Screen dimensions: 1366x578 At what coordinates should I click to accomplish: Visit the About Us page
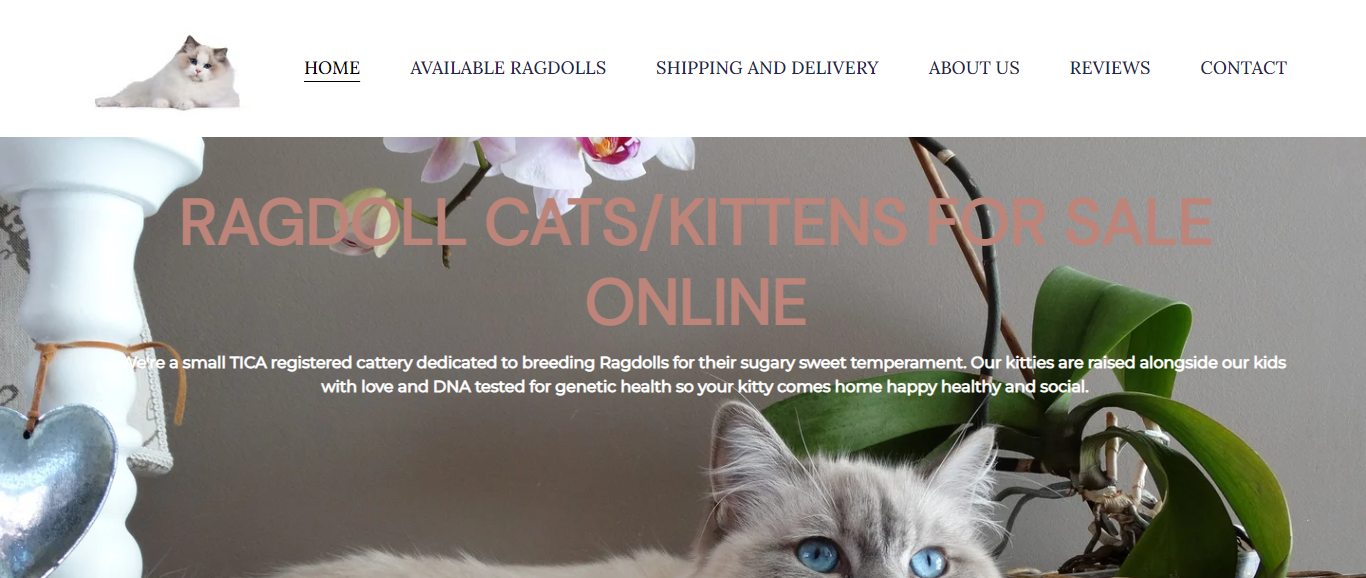(974, 68)
